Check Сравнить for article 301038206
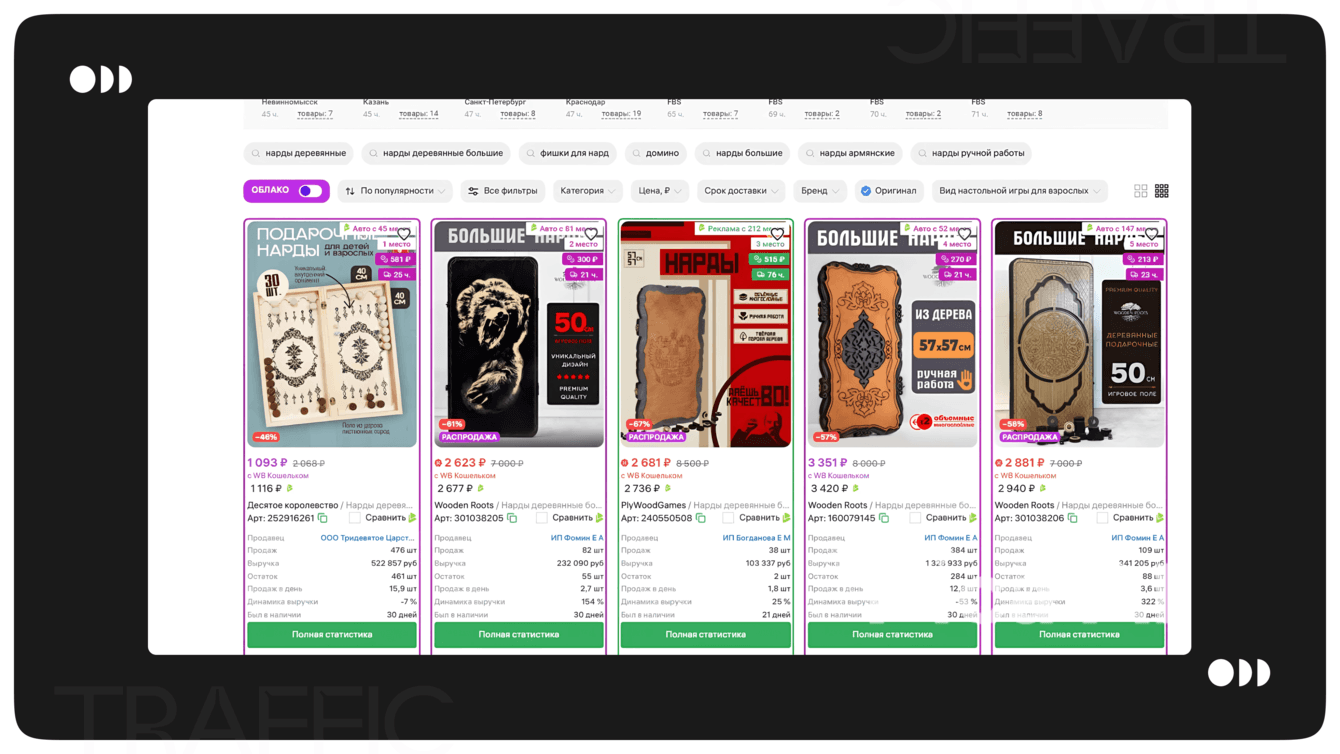 1102,518
